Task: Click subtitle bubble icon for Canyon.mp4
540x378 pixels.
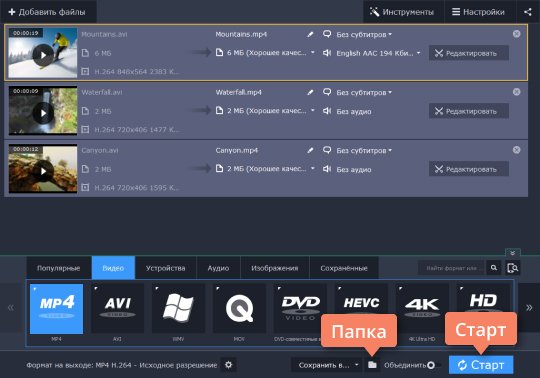Action: [327, 150]
